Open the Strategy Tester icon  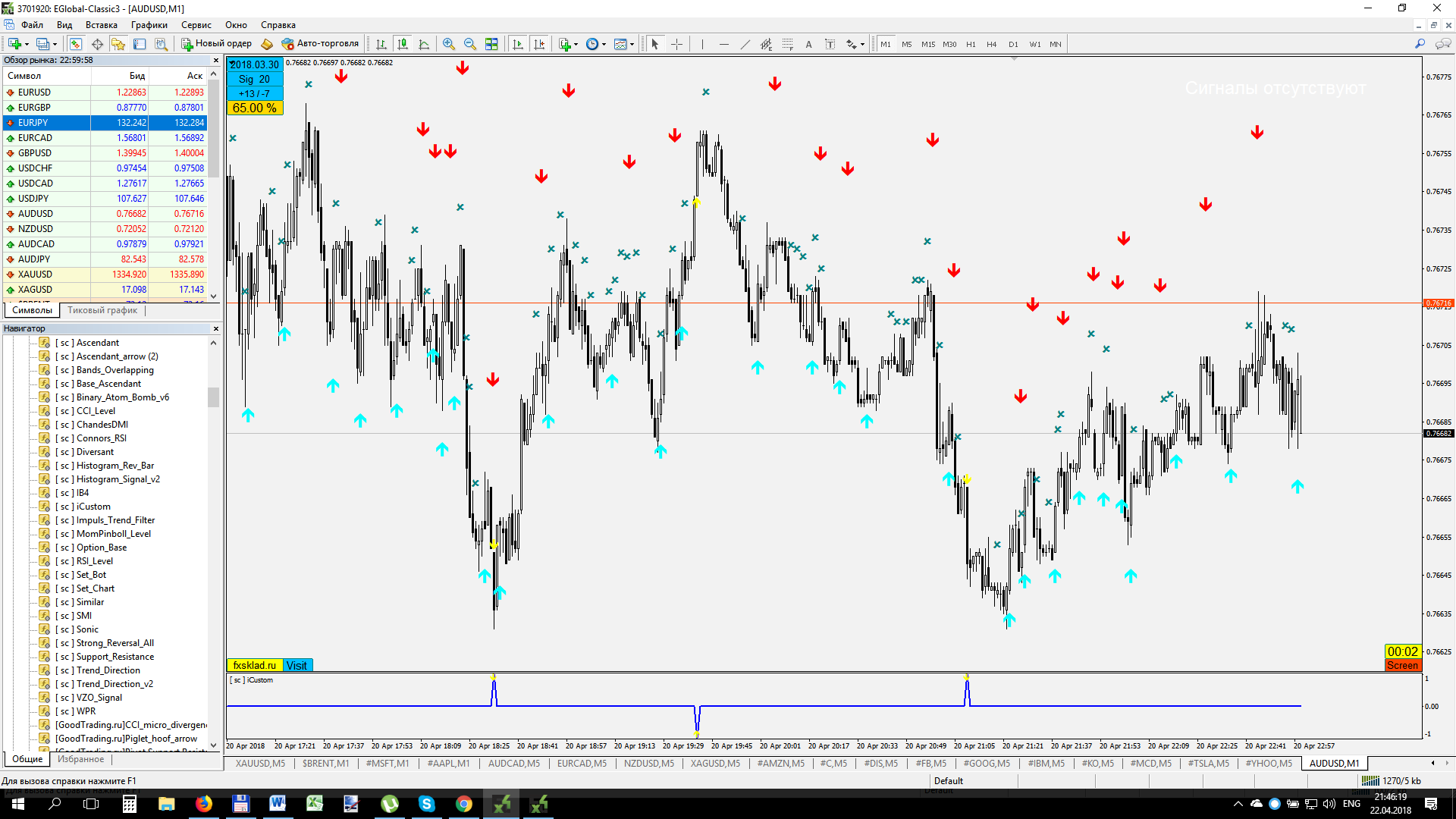161,44
